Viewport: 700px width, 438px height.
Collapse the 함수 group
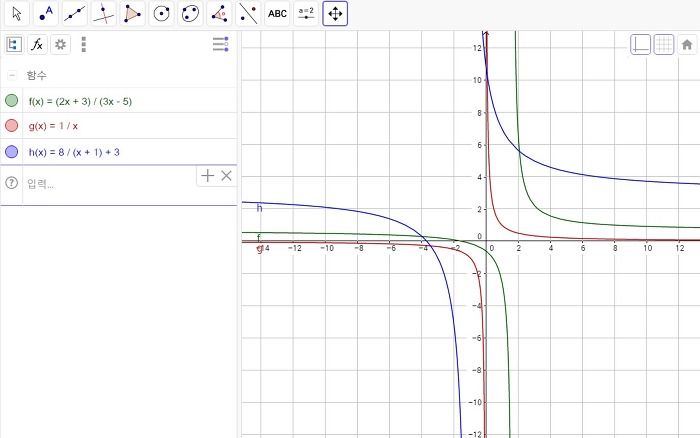pos(12,75)
